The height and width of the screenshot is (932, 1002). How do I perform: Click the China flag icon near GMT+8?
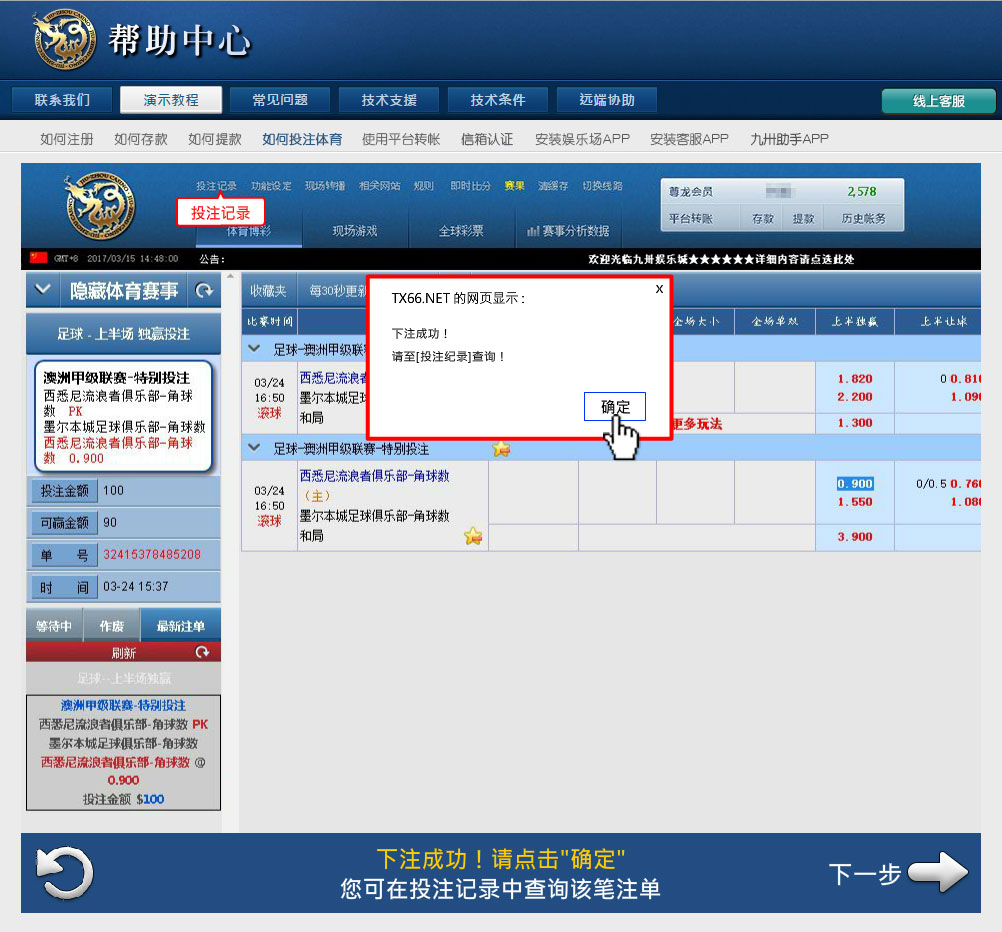point(39,258)
